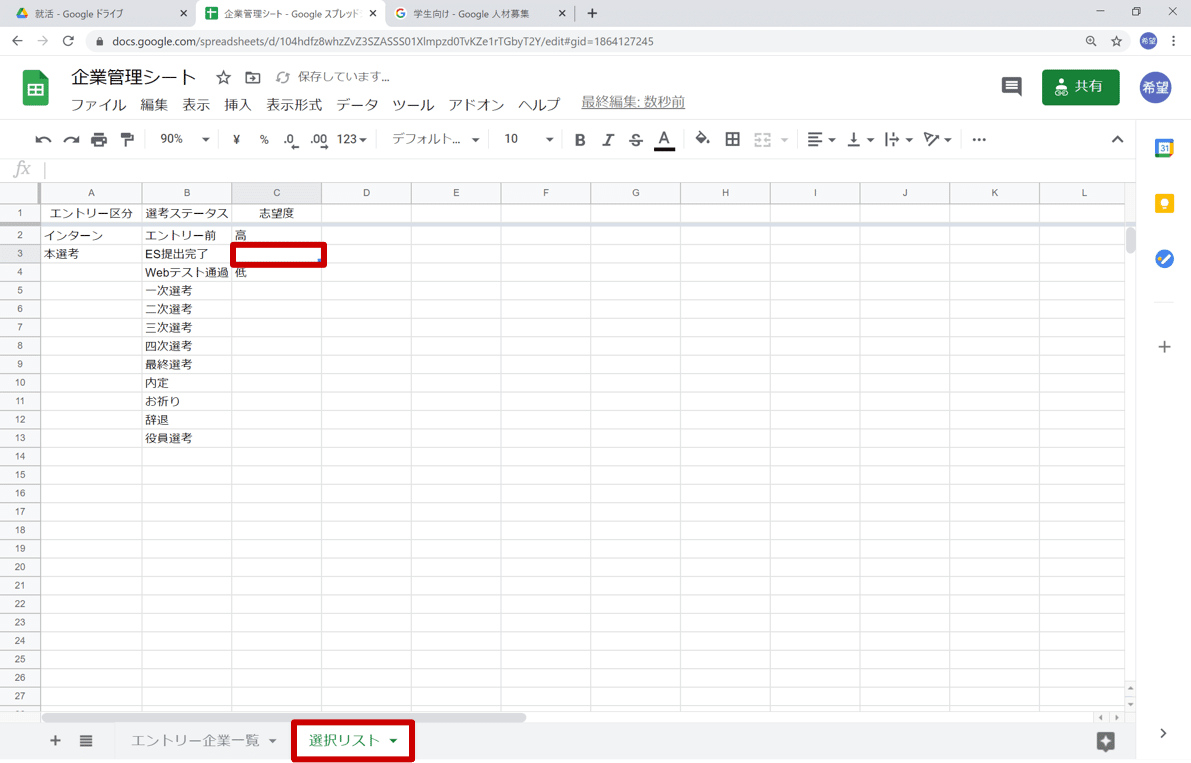Screen dimensions: 1191x763
Task: Open the ツール menu
Action: click(x=413, y=105)
